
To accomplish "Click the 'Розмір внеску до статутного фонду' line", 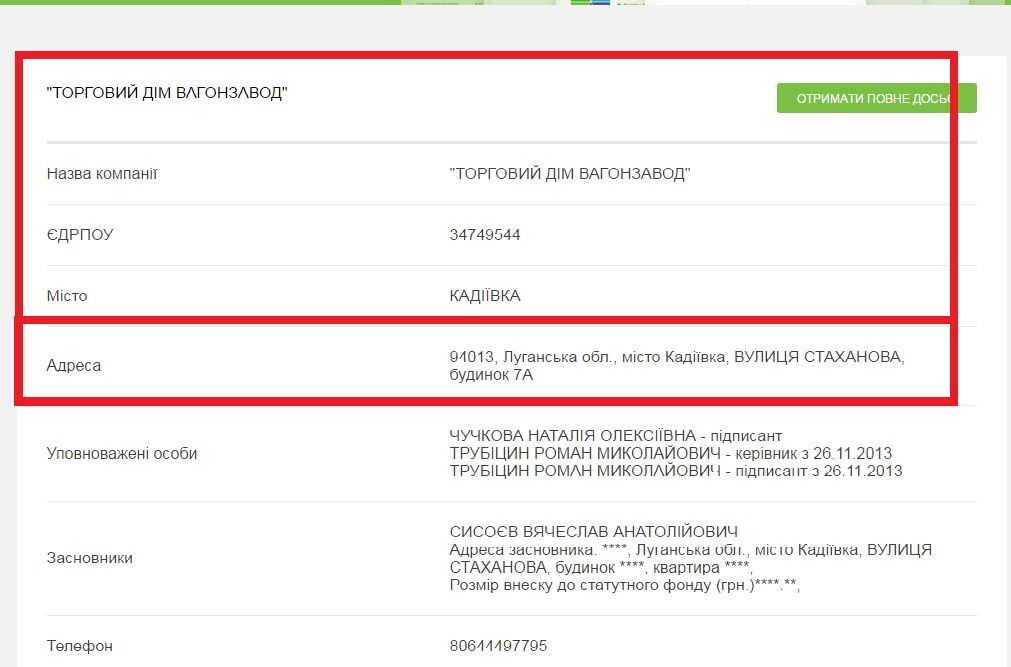I will pyautogui.click(x=625, y=586).
